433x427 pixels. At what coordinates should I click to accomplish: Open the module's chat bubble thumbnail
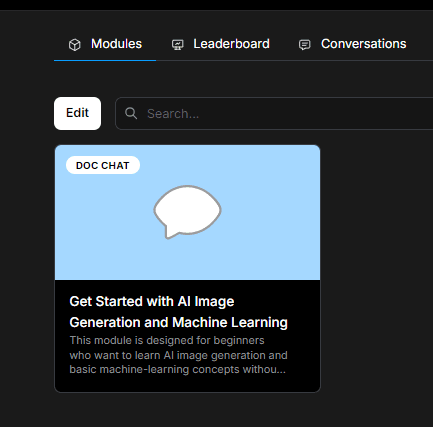[x=187, y=212]
